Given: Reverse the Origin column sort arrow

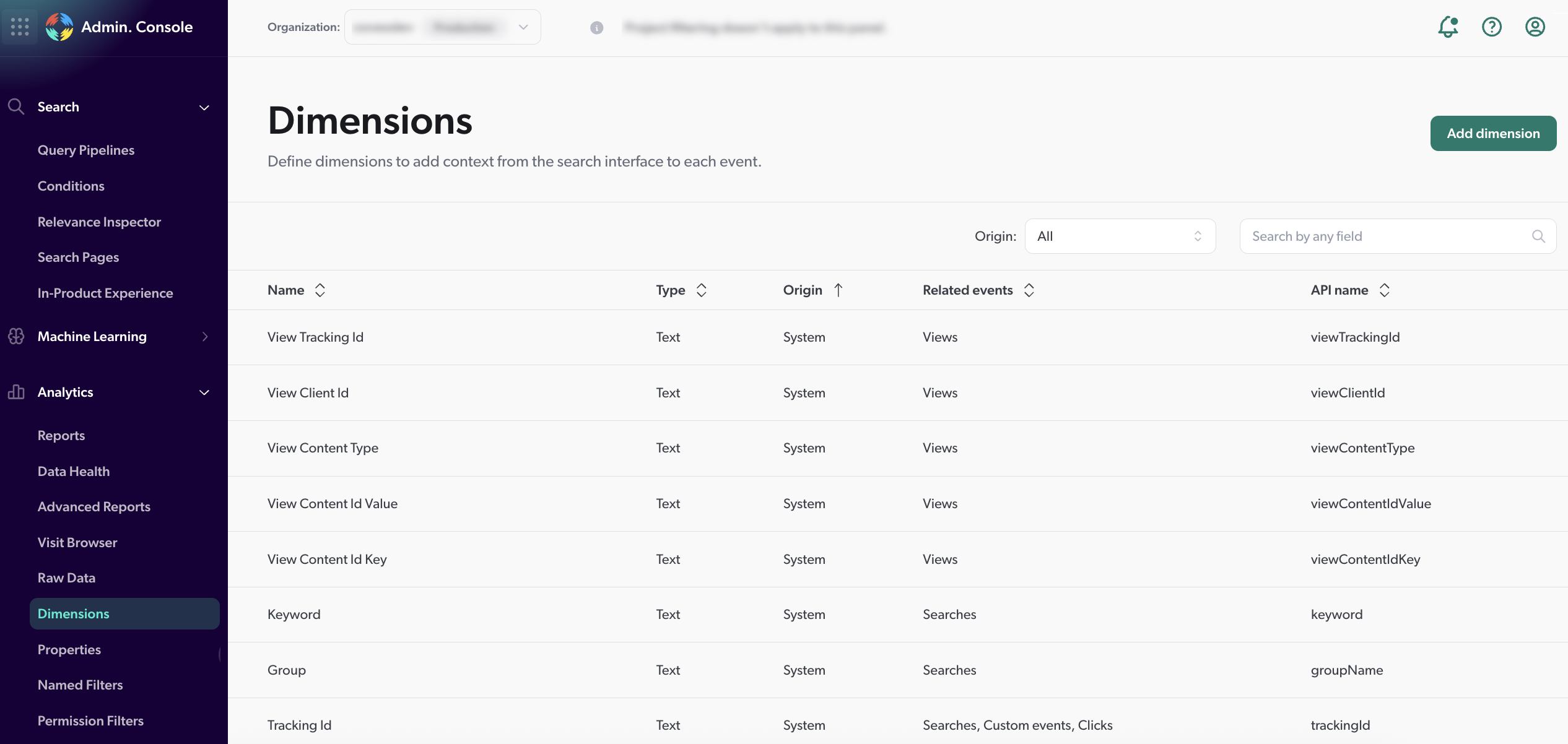Looking at the screenshot, I should tap(840, 290).
